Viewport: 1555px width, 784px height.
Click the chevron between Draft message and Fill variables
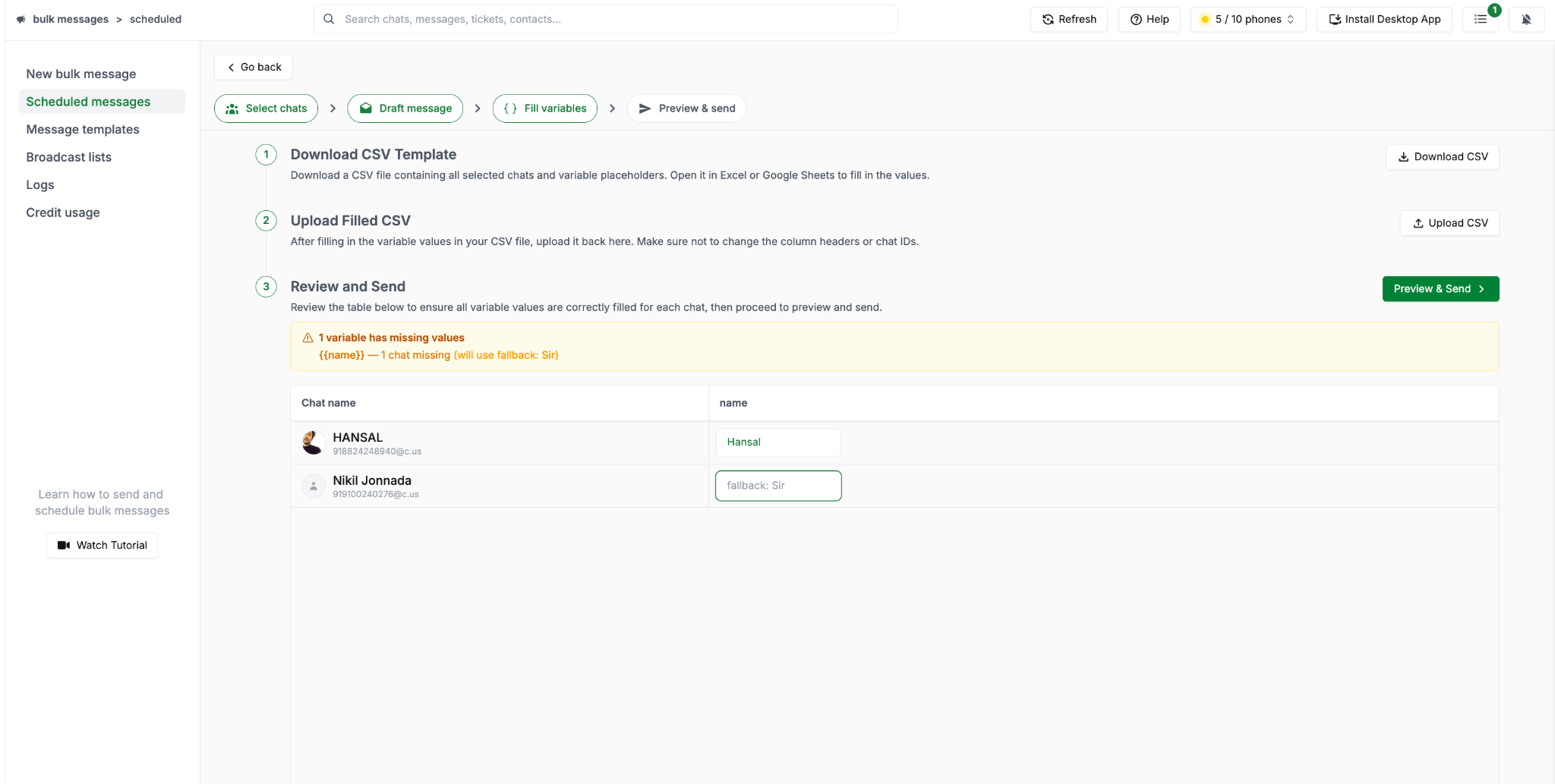point(477,109)
